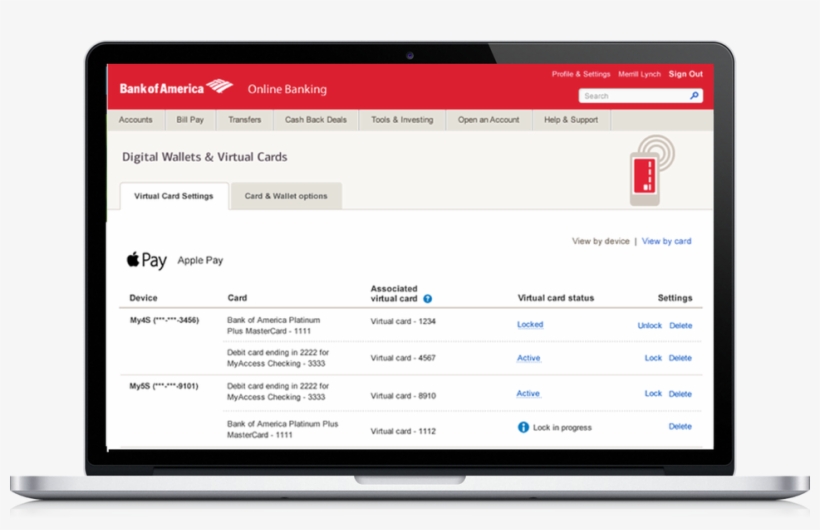Open the Transfers menu

[244, 120]
